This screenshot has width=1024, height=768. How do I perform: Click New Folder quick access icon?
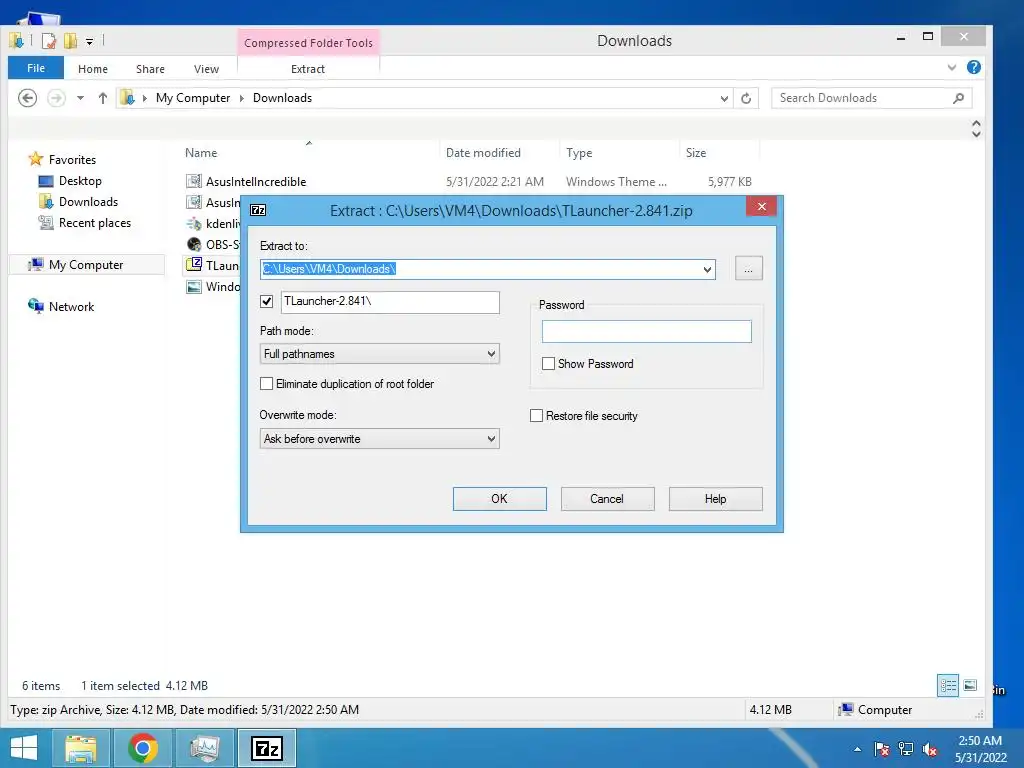[x=70, y=41]
